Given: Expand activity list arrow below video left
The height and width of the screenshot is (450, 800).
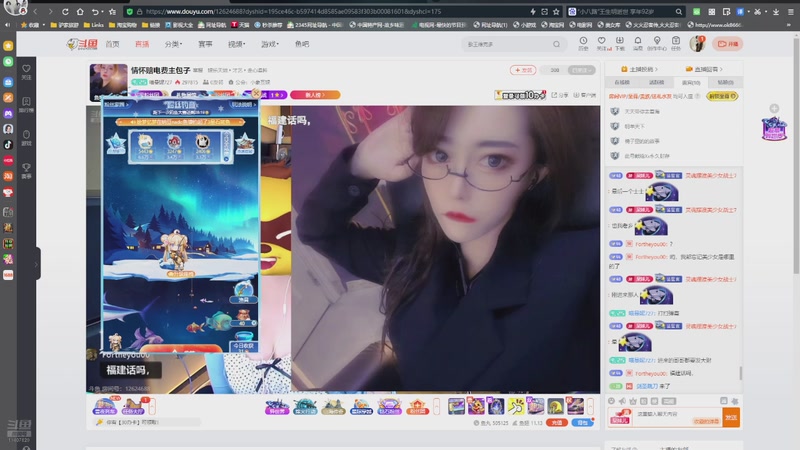Looking at the screenshot, I should 152,406.
